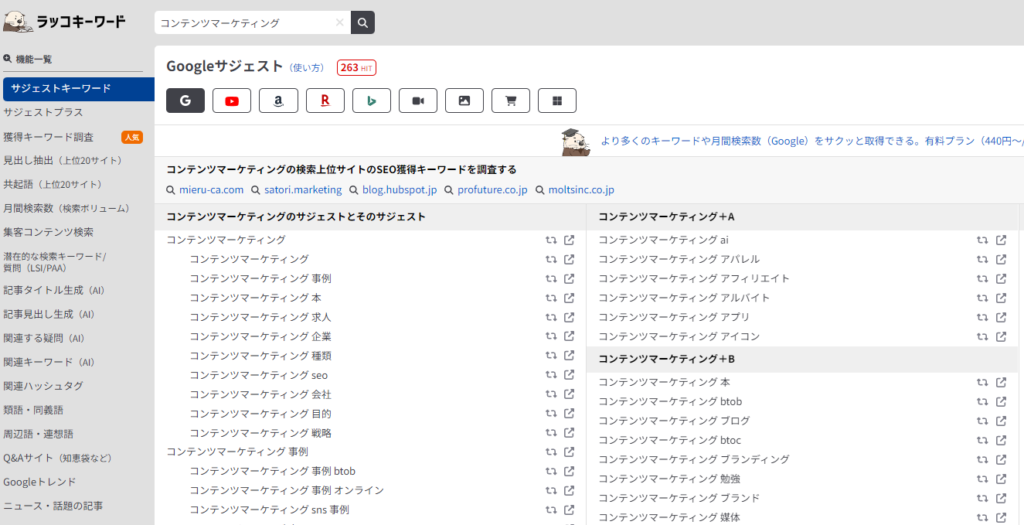This screenshot has width=1024, height=525.
Task: Open moltsinc.co.jp site link
Action: click(582, 190)
